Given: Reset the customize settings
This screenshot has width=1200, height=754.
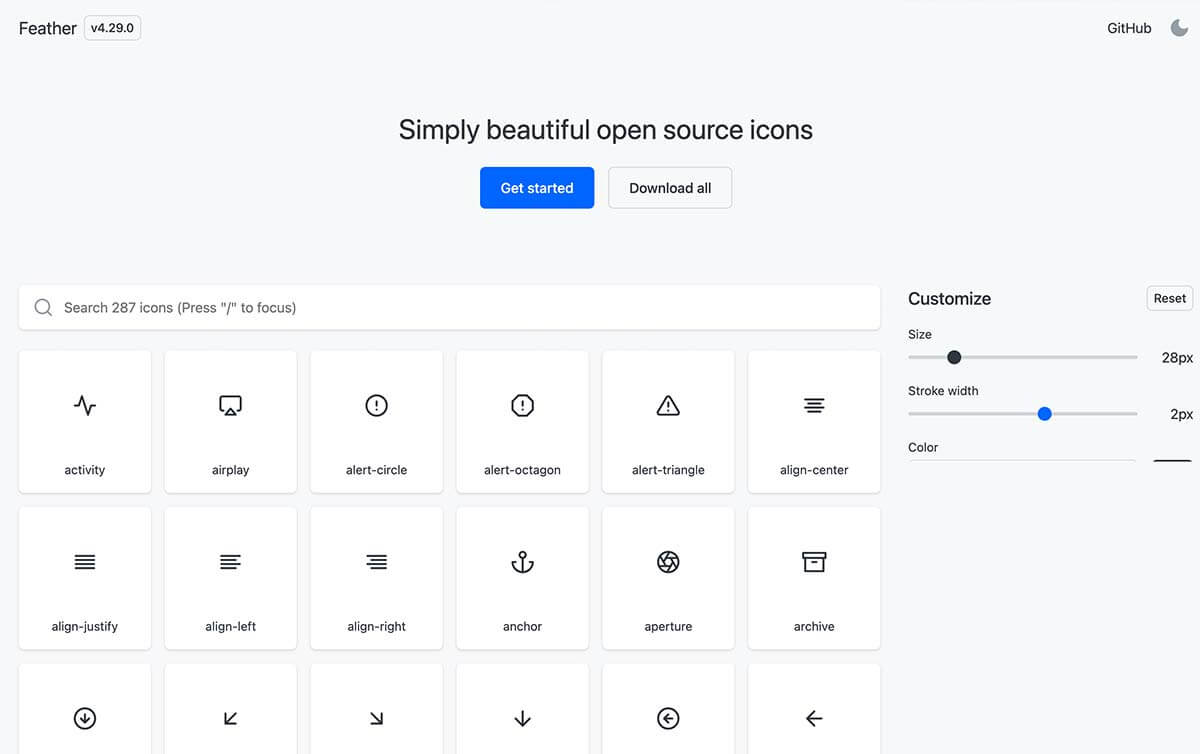Looking at the screenshot, I should pyautogui.click(x=1170, y=298).
